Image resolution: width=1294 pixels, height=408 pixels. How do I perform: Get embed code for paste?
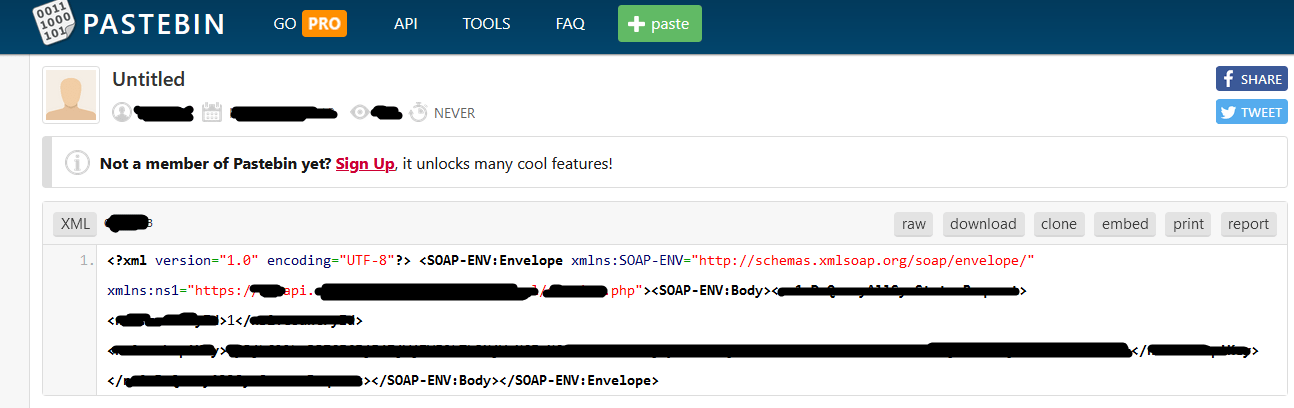point(1125,224)
